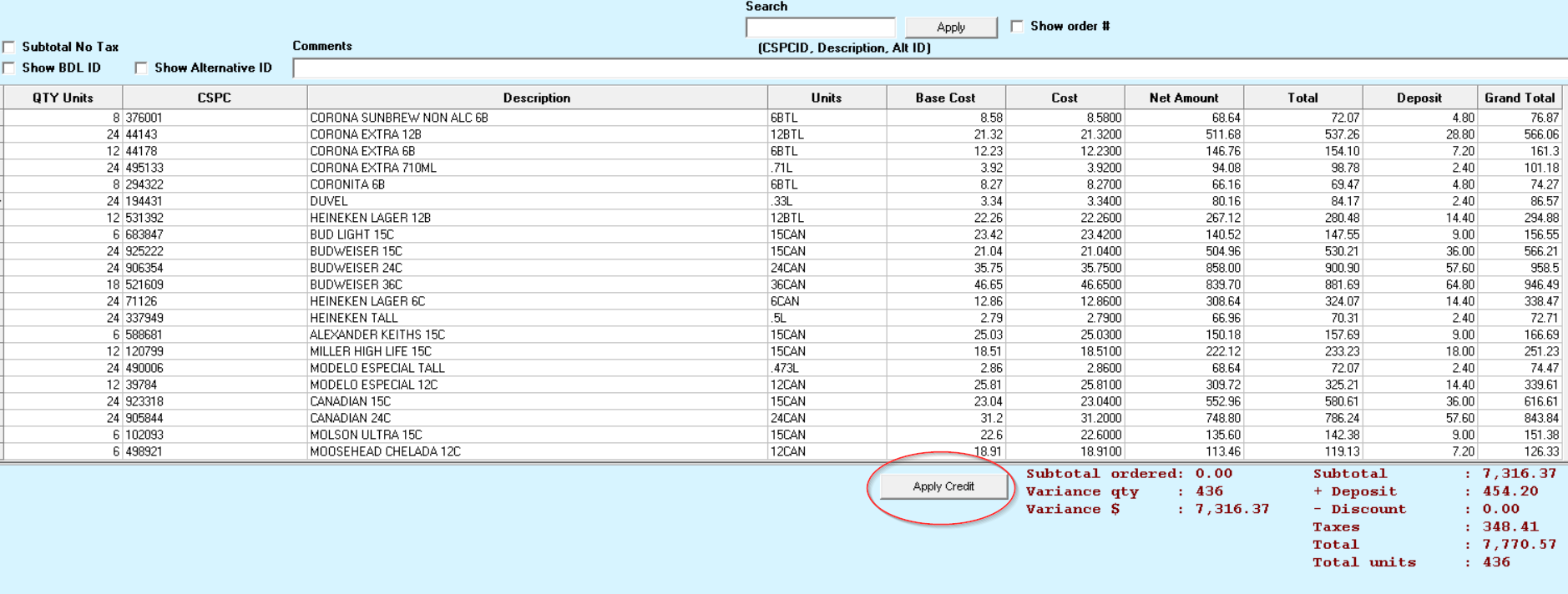The width and height of the screenshot is (1568, 594).
Task: Focus the Search input field
Action: 820,28
